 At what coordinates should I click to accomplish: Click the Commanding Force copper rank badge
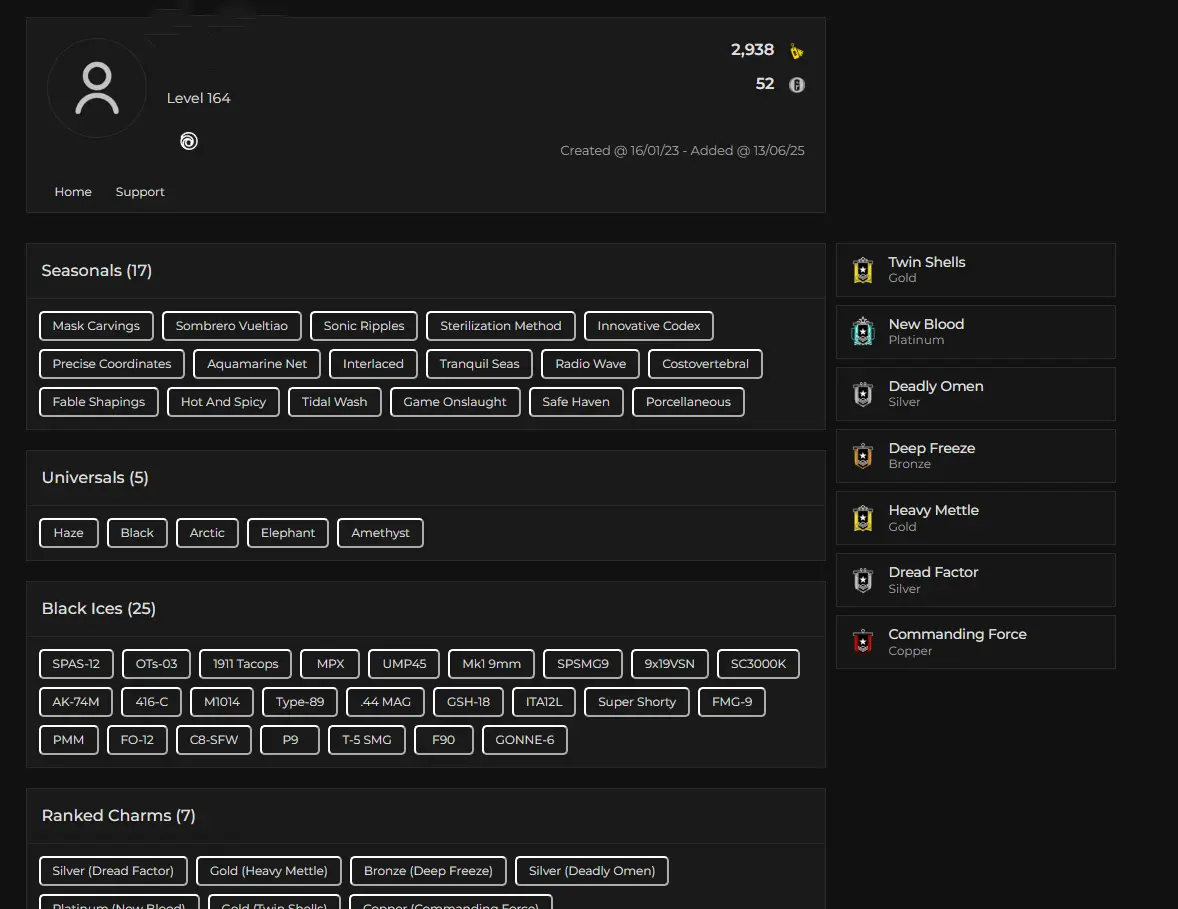pyautogui.click(x=863, y=642)
